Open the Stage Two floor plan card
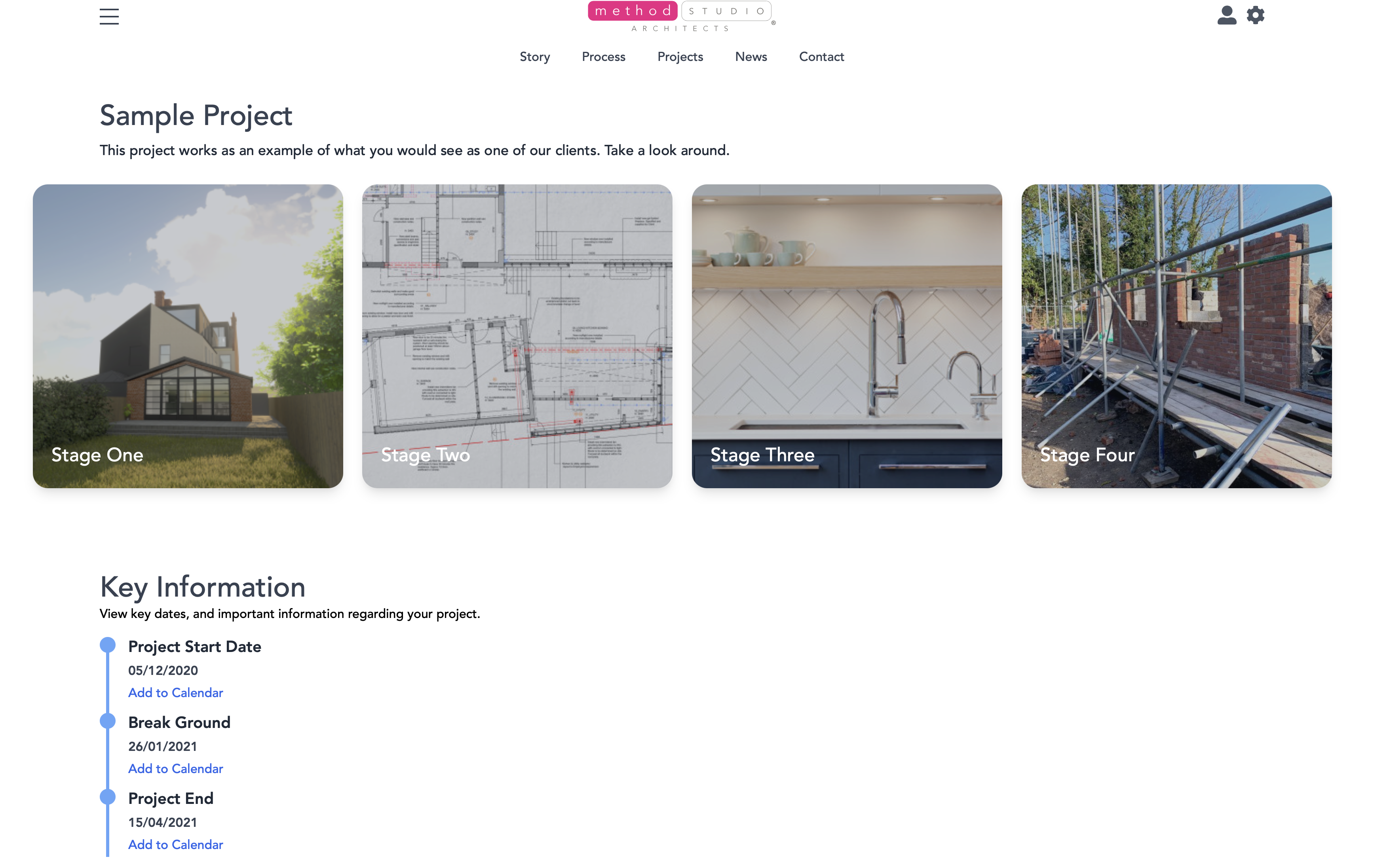This screenshot has height=868, width=1391. (517, 336)
